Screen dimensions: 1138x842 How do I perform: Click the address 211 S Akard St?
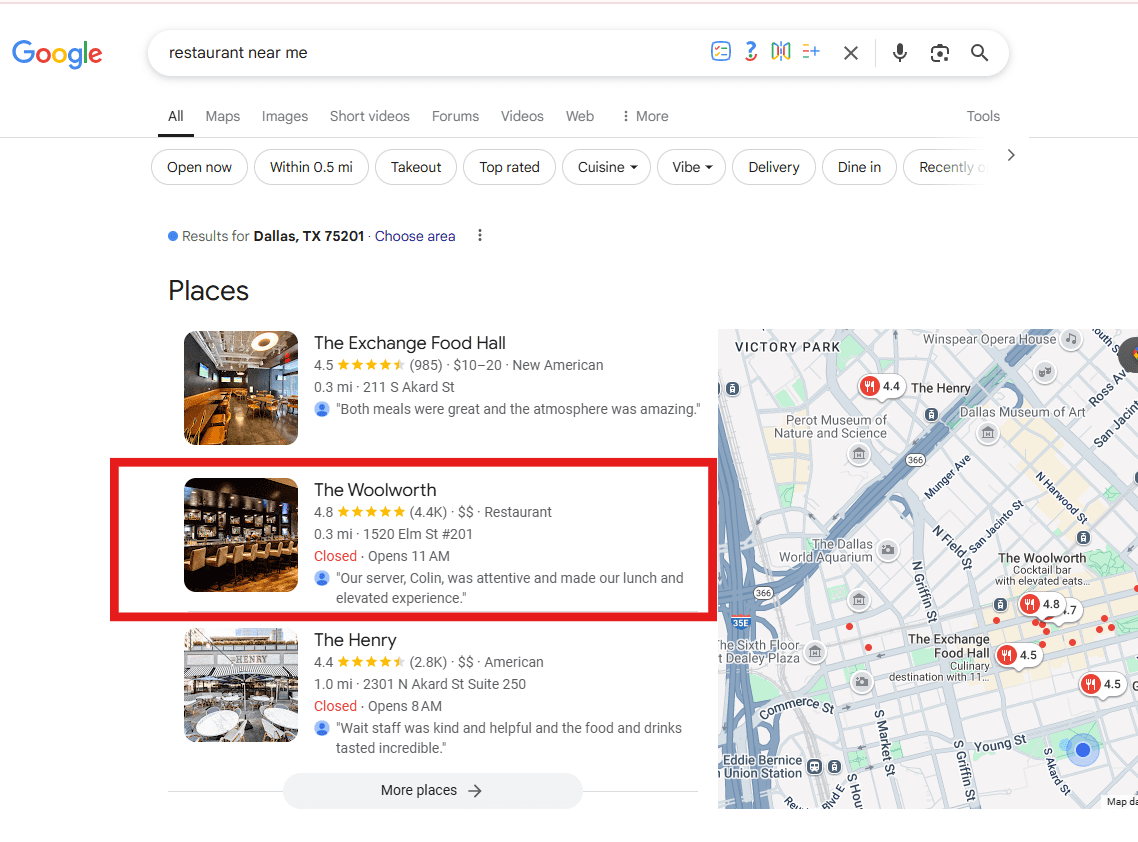click(409, 388)
